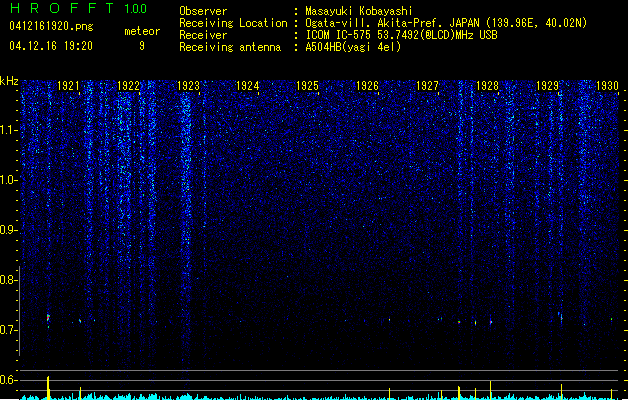Screen dimensions: 629x400
Task: Click the date stamp 04.12.16 19:20
Action: click(x=51, y=46)
